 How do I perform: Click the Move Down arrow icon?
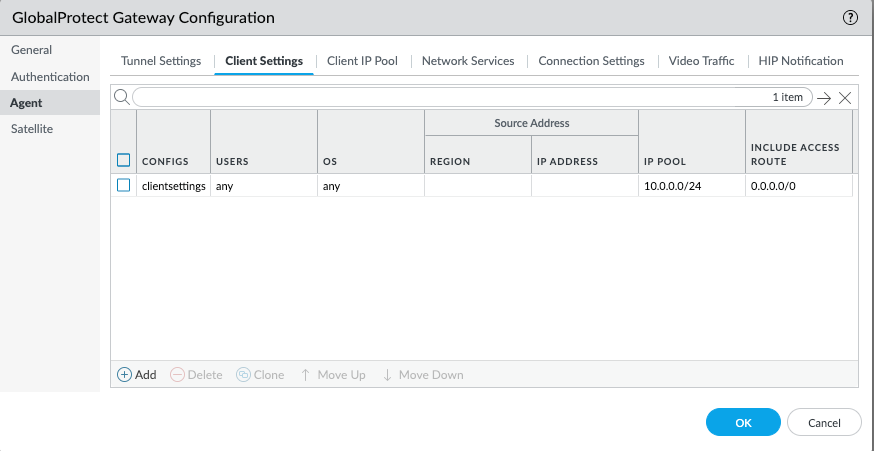[387, 375]
